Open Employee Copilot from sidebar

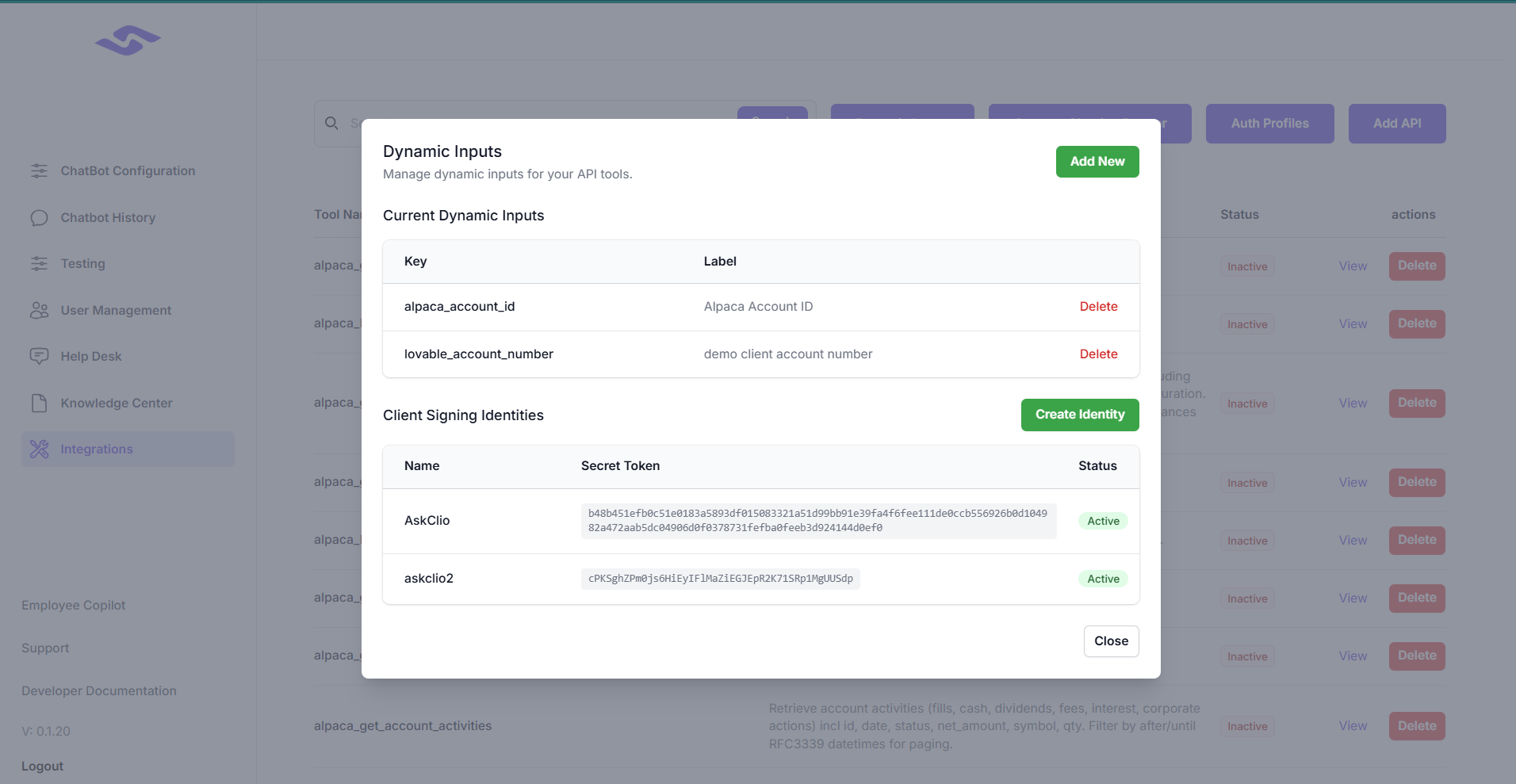(74, 605)
